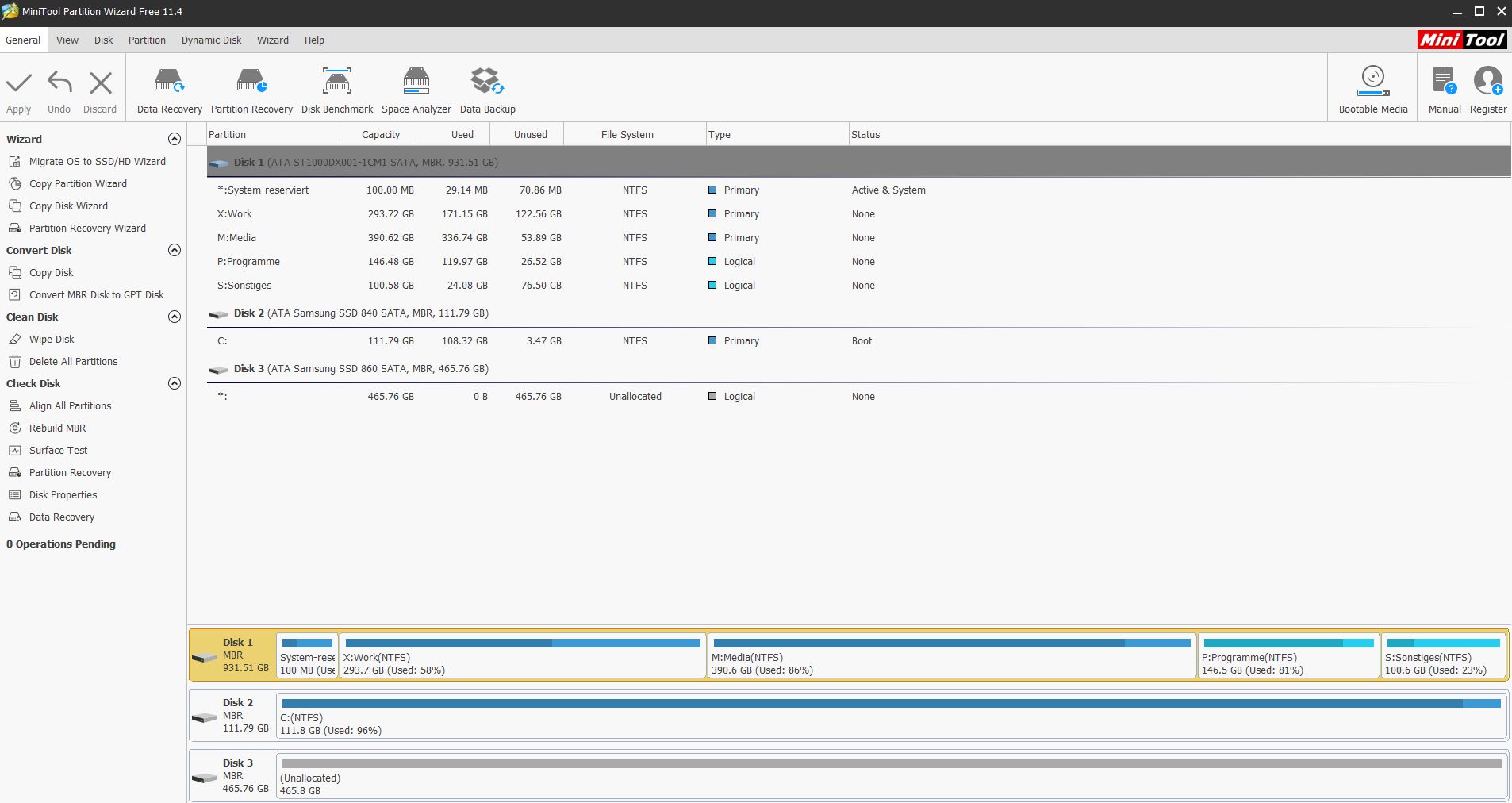Sort by the Unused column header
This screenshot has height=803, width=1512.
[x=528, y=134]
